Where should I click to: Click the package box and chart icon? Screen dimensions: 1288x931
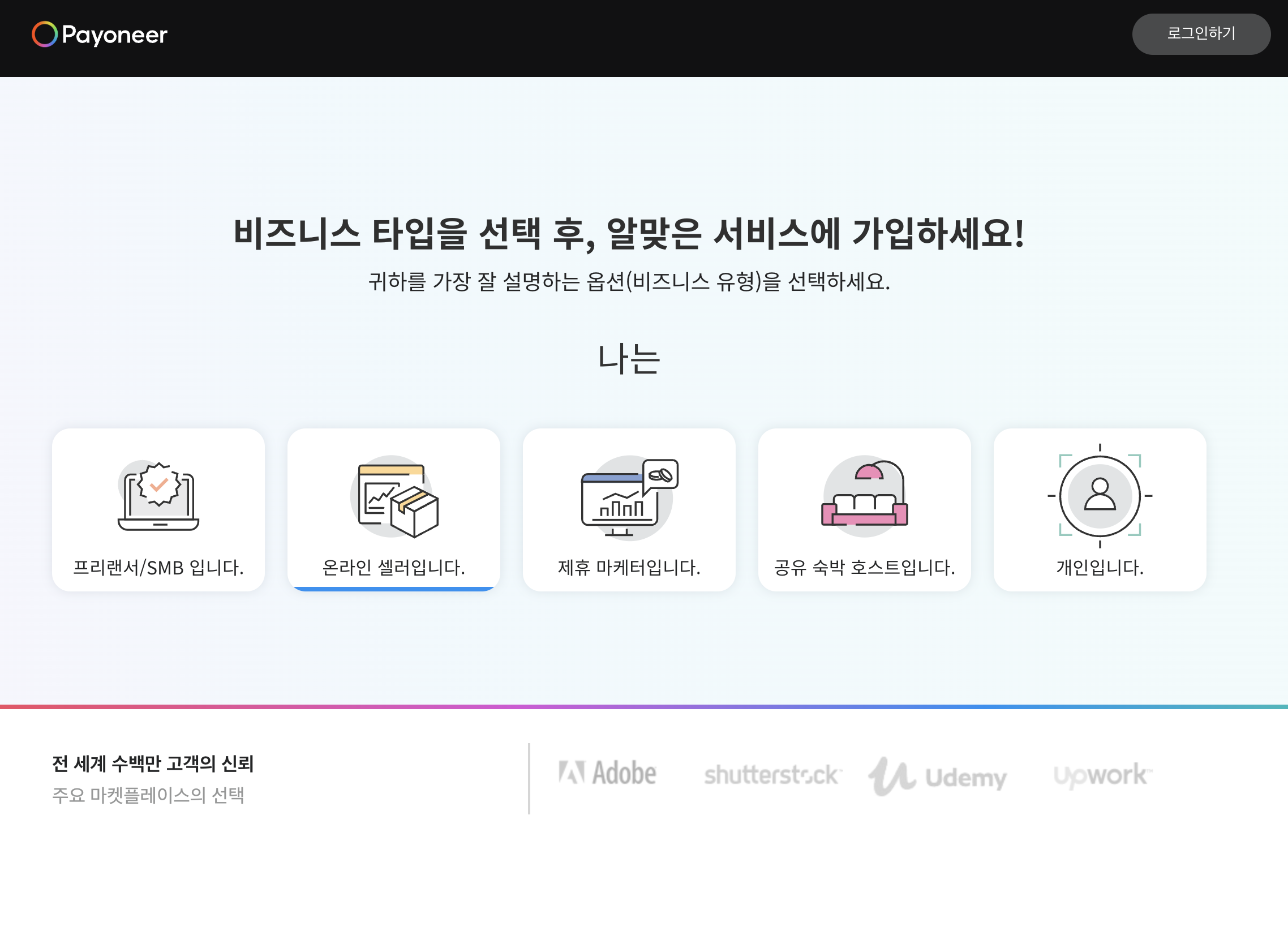coord(394,497)
